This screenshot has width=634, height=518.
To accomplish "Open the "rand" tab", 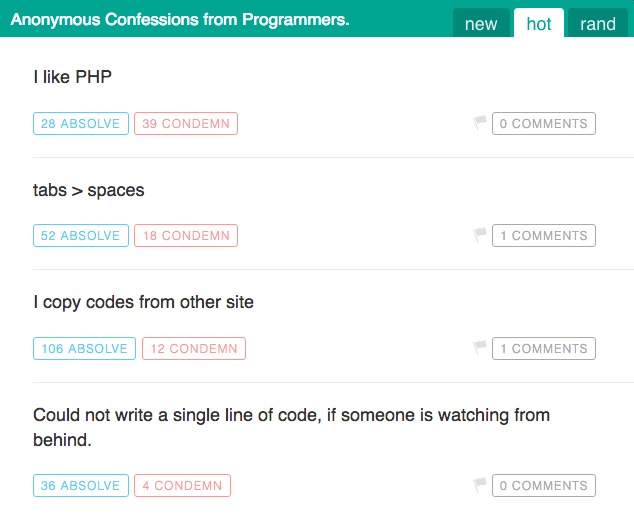I will 598,24.
